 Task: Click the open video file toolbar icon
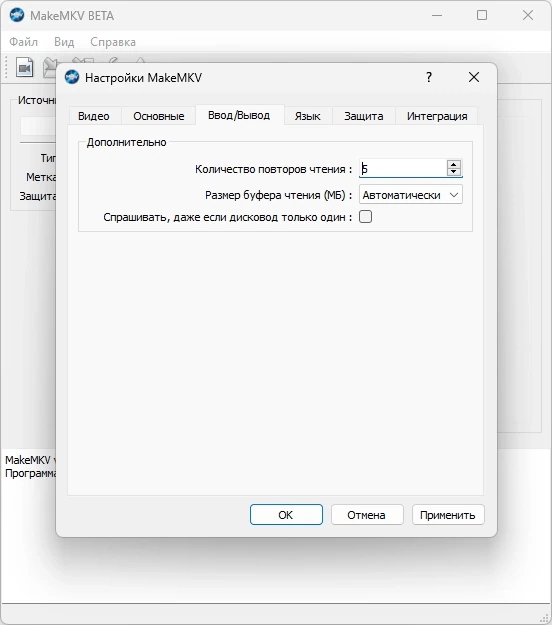click(x=25, y=67)
